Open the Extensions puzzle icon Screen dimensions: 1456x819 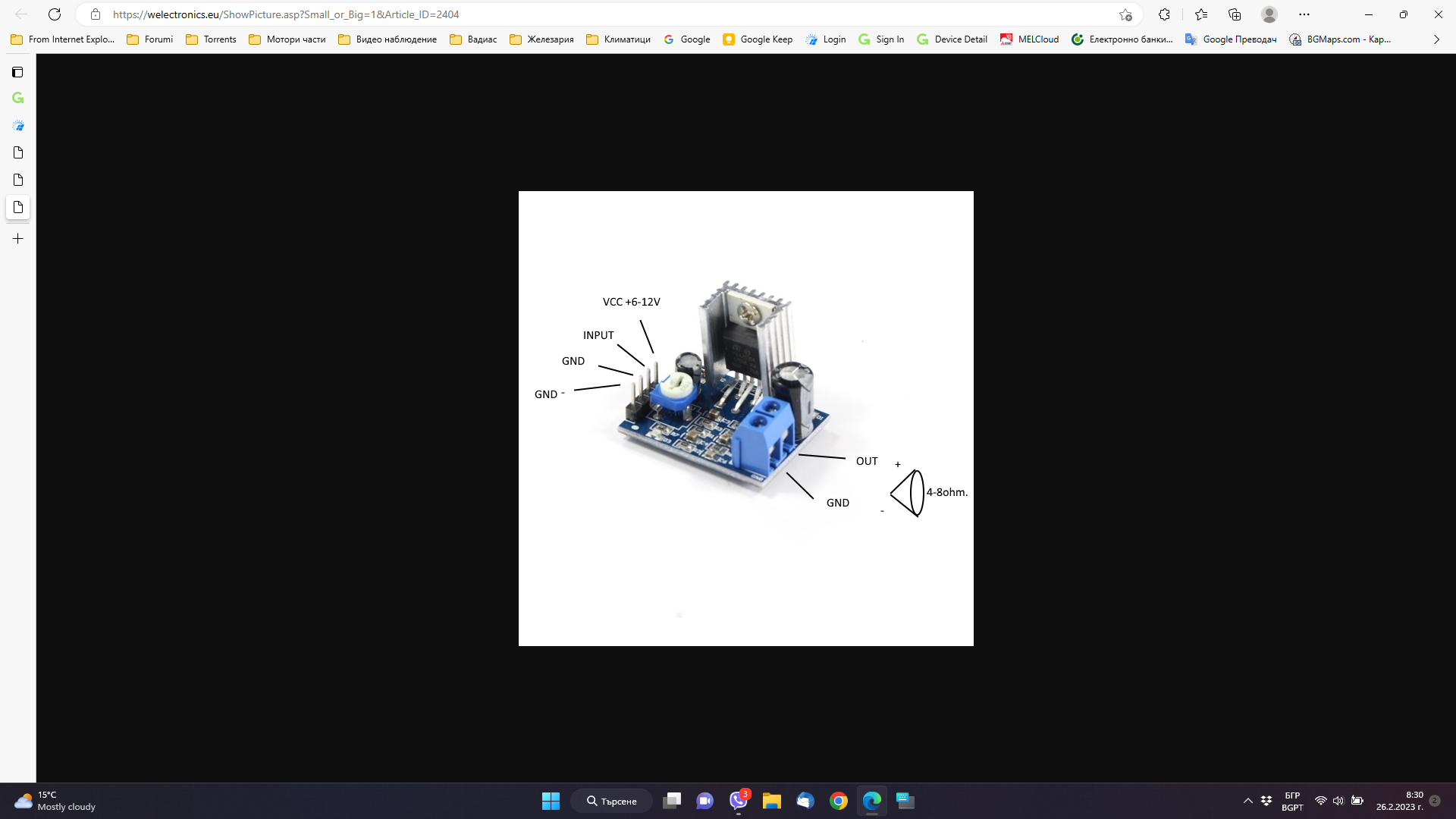1164,14
